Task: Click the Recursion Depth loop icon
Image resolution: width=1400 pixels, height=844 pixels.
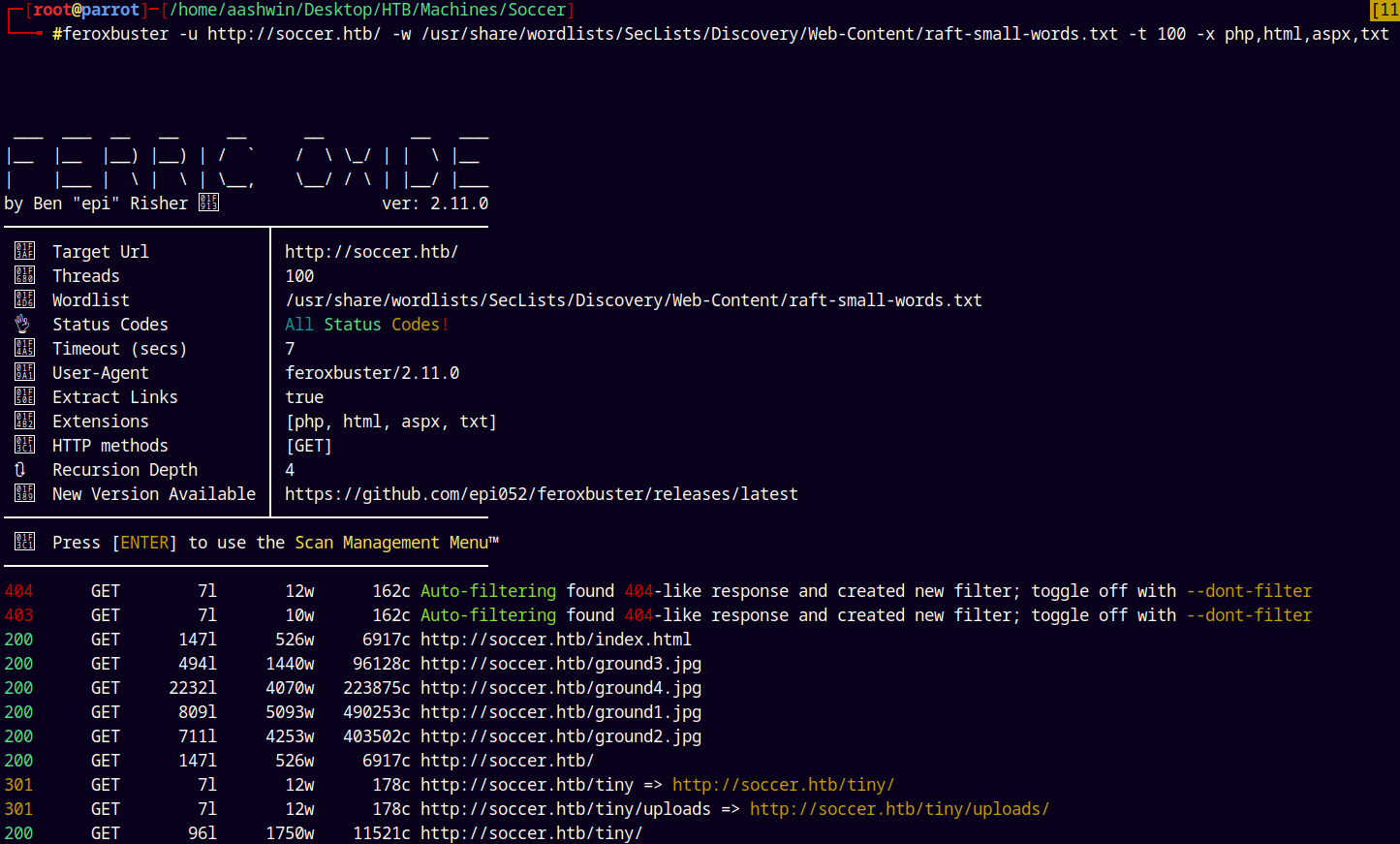Action: point(20,469)
